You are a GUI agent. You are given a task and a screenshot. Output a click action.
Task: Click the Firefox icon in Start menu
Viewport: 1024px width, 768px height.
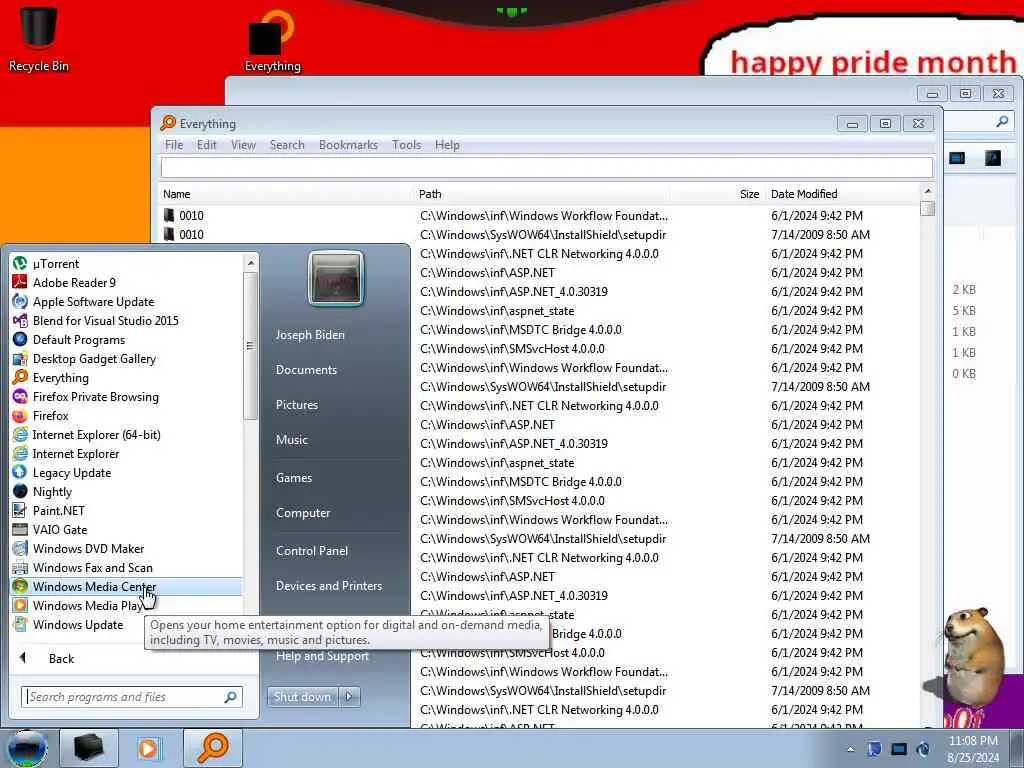tap(20, 415)
